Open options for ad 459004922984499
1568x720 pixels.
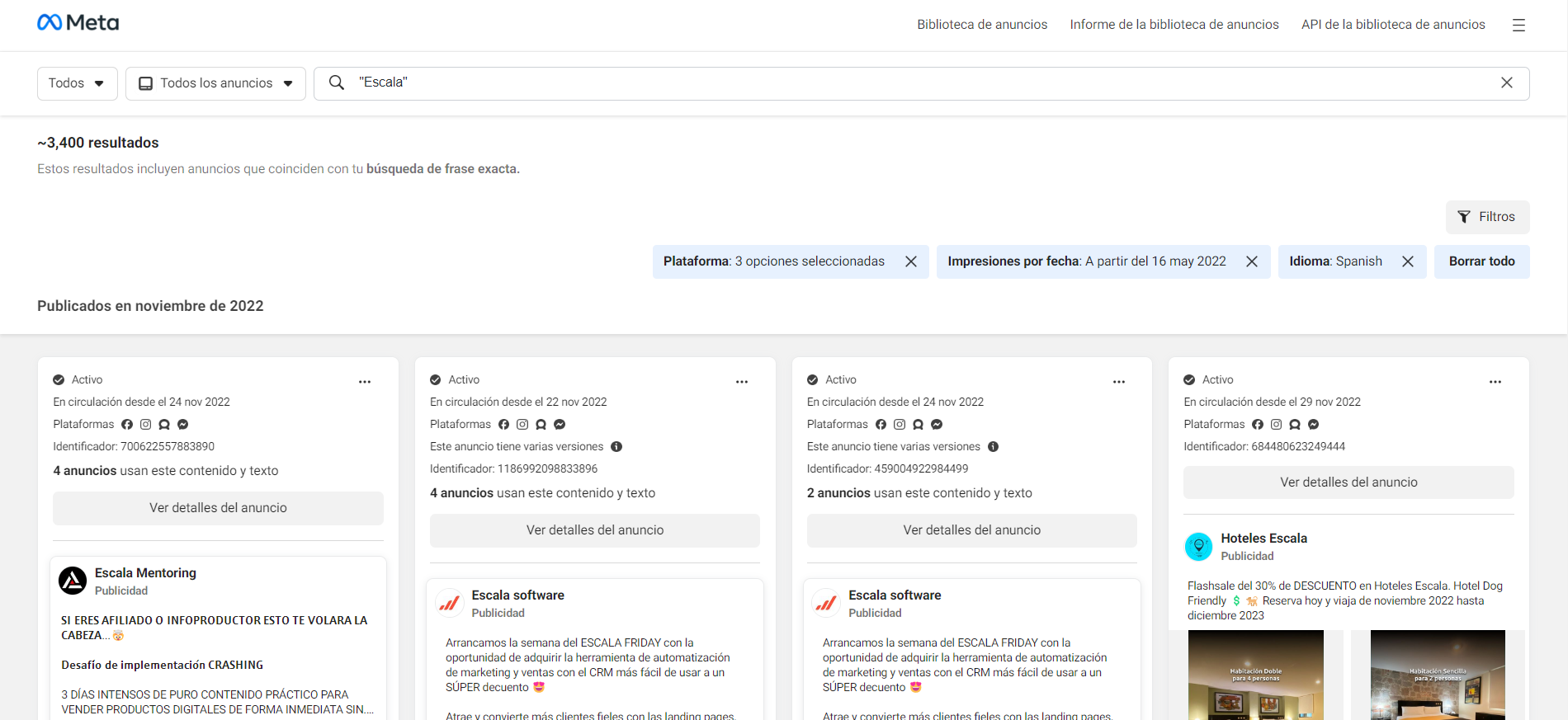tap(1119, 382)
